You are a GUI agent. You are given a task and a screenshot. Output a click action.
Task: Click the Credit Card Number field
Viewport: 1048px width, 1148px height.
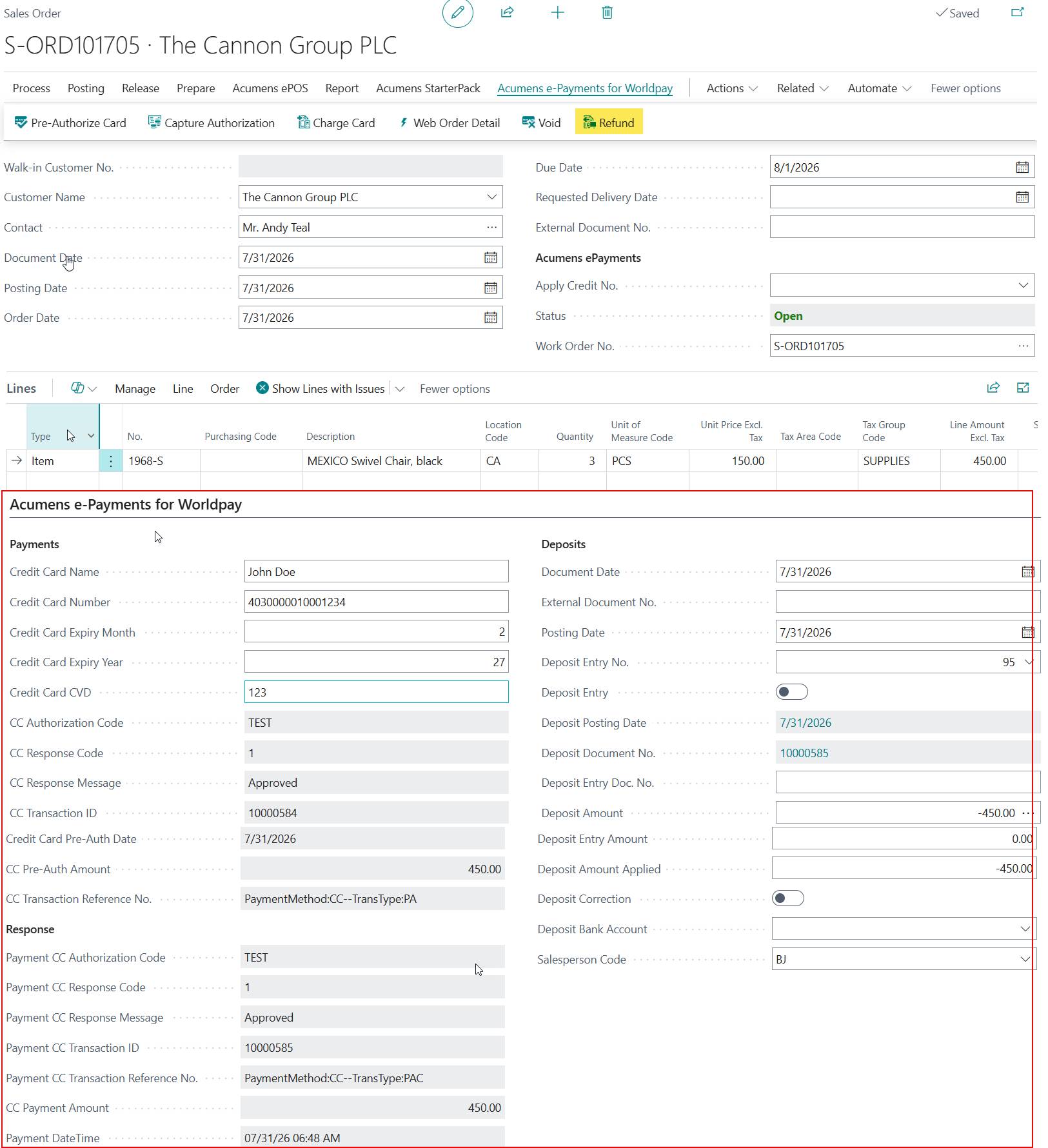[376, 602]
